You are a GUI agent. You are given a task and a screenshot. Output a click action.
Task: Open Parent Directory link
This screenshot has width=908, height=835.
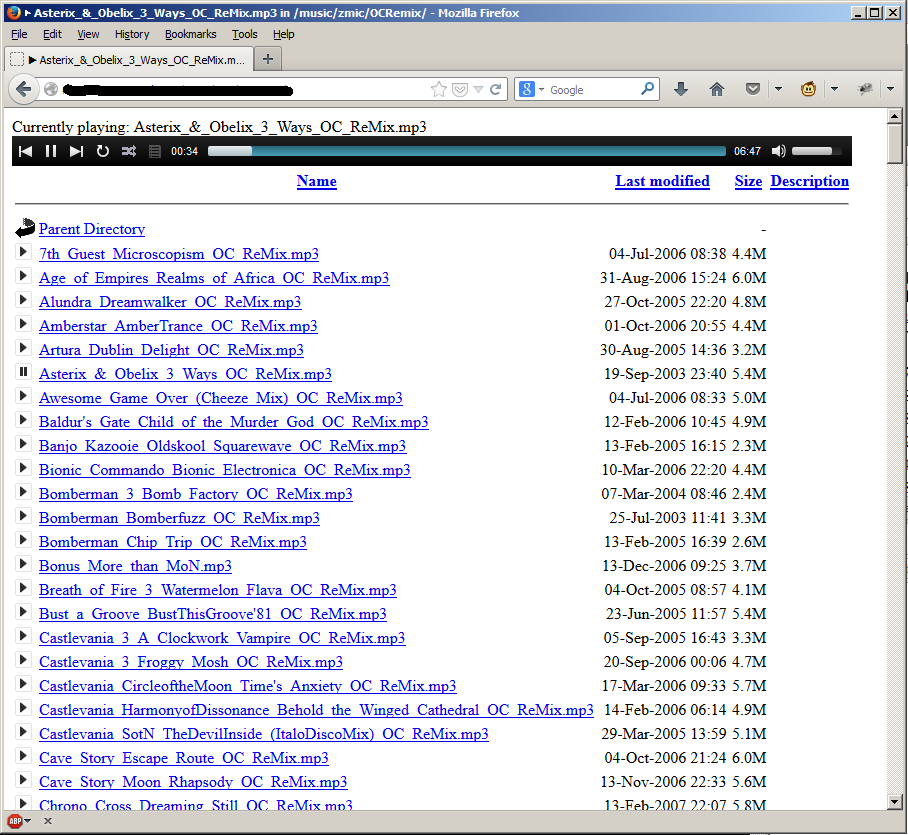[x=92, y=229]
